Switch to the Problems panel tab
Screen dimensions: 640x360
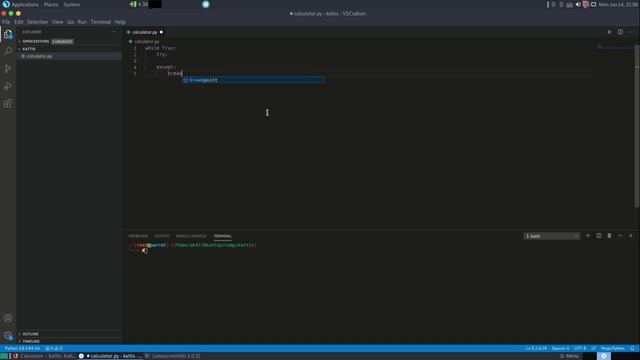click(138, 236)
